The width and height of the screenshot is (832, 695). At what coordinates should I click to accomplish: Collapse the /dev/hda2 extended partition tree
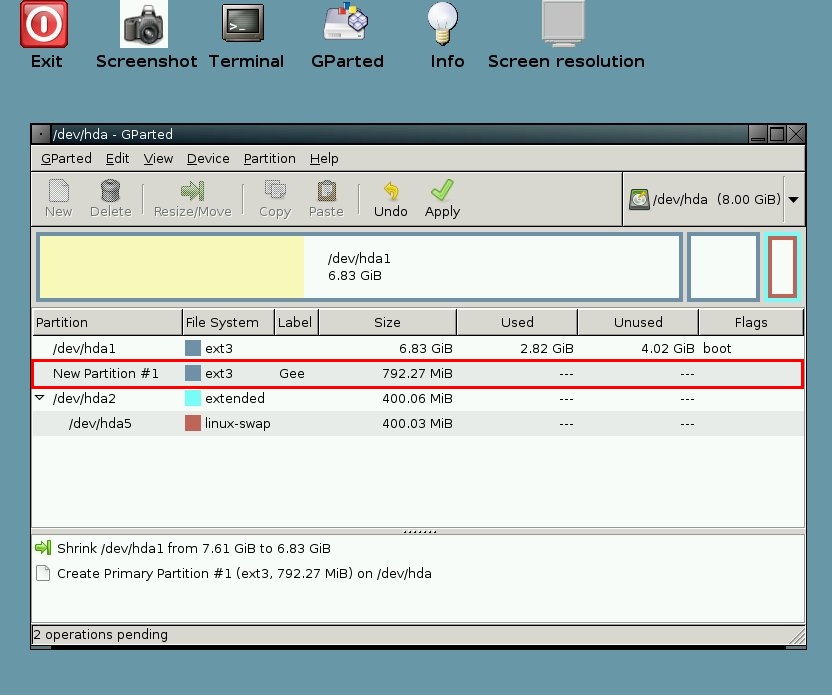40,397
